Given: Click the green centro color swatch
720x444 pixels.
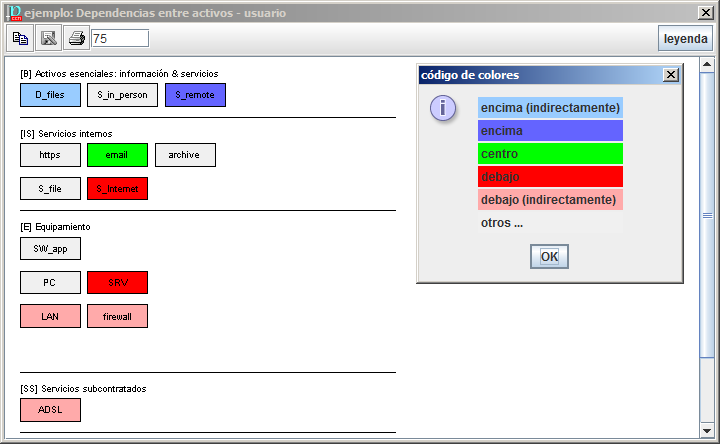Looking at the screenshot, I should 550,153.
